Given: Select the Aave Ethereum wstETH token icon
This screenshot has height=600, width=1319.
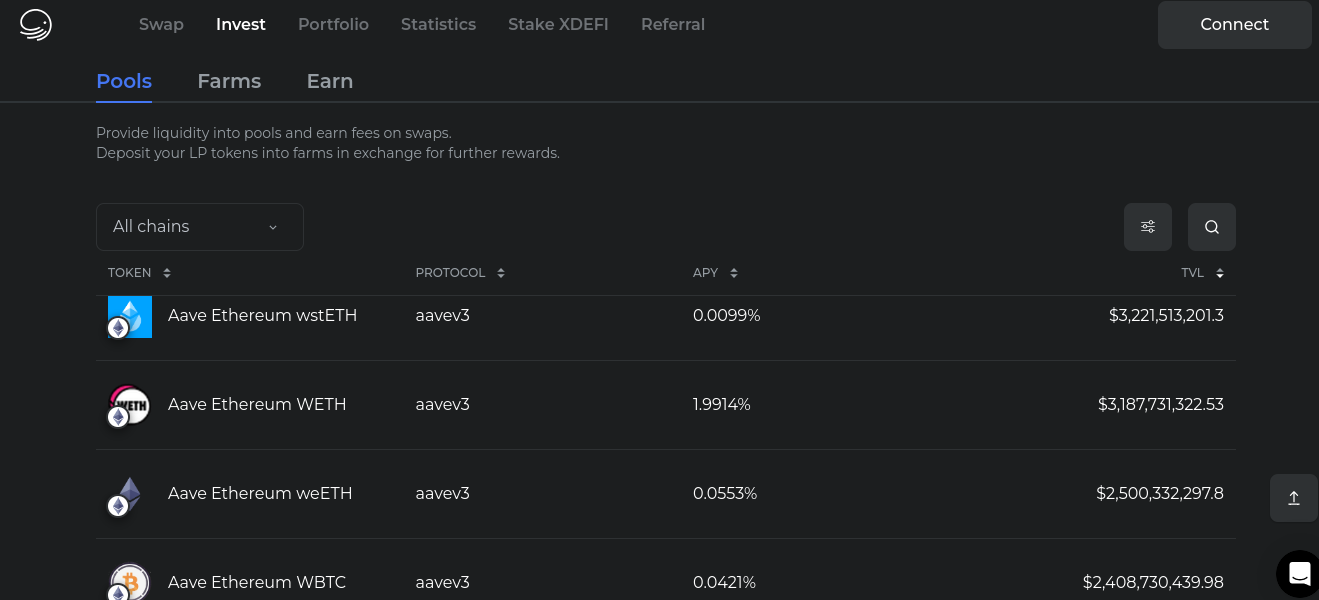Looking at the screenshot, I should (x=129, y=316).
